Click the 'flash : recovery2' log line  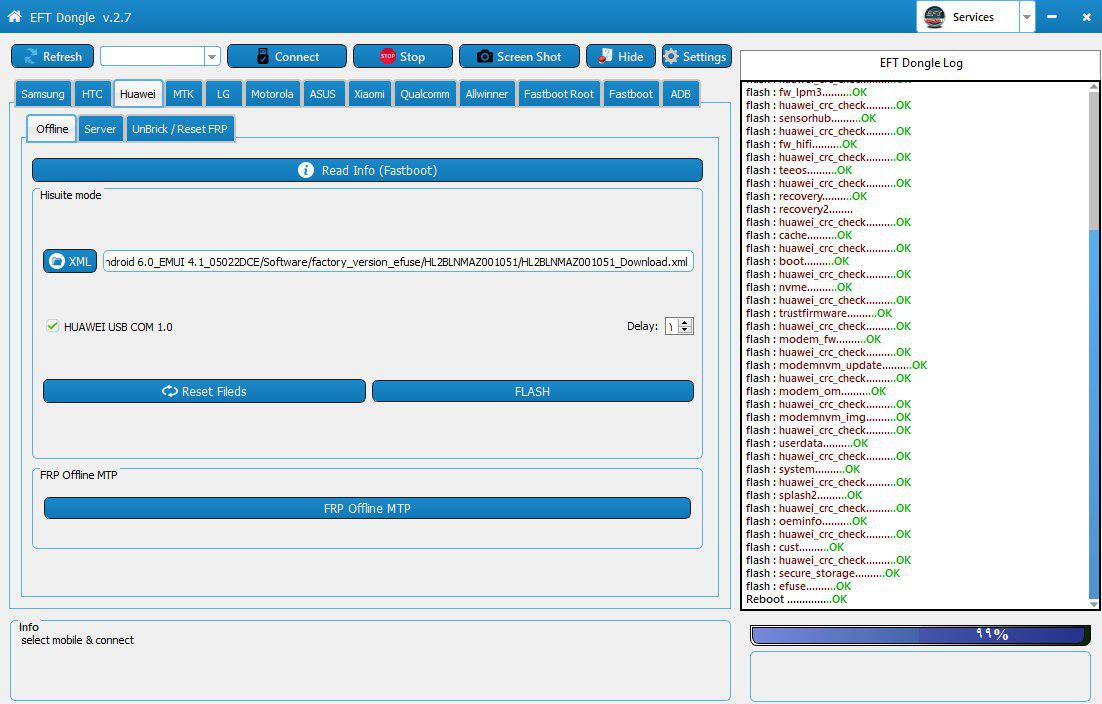tap(799, 209)
